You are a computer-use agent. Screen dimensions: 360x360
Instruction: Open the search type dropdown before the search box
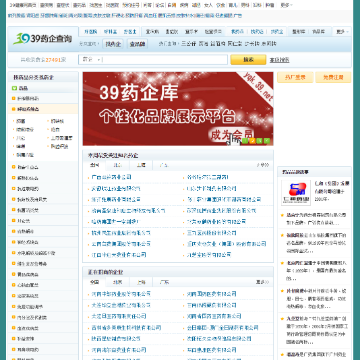coord(91,60)
